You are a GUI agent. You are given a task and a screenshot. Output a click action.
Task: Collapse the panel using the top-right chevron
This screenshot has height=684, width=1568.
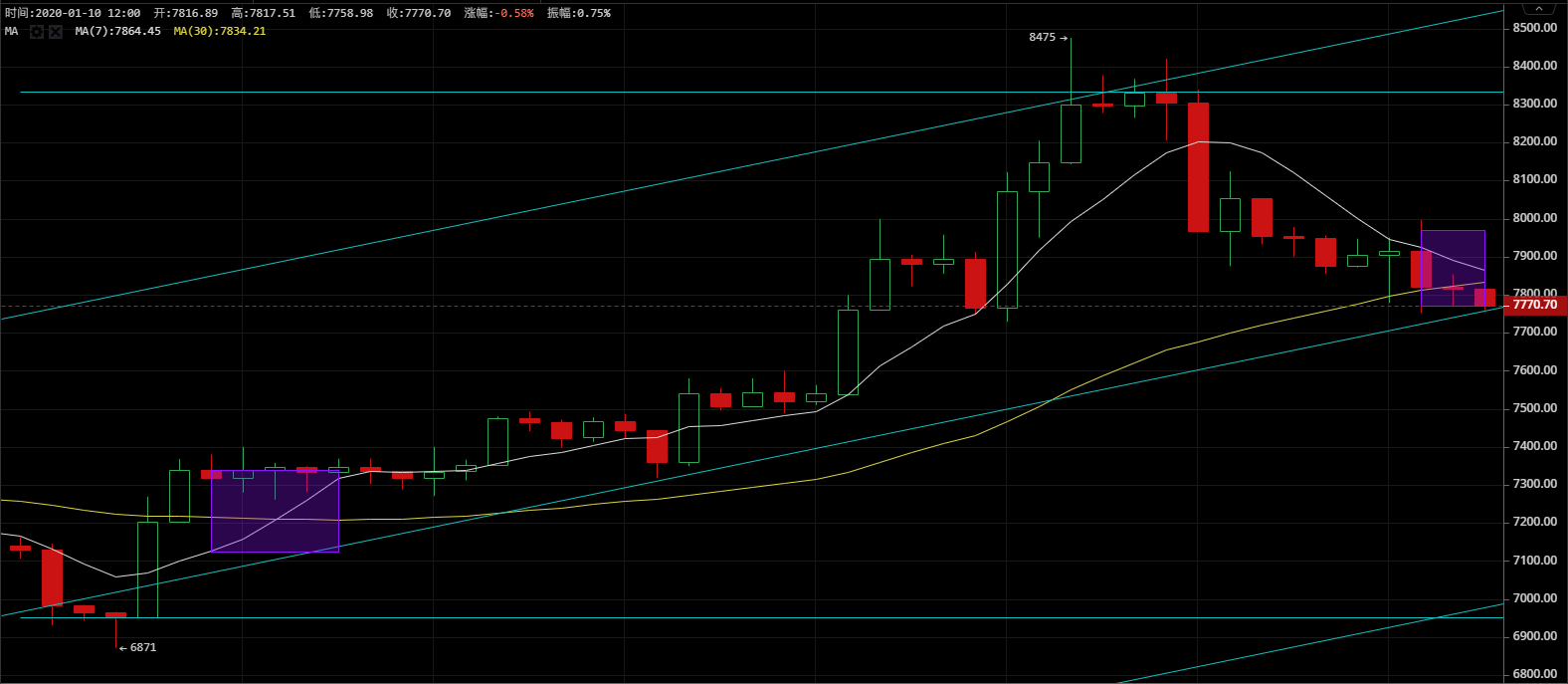pos(1540,8)
